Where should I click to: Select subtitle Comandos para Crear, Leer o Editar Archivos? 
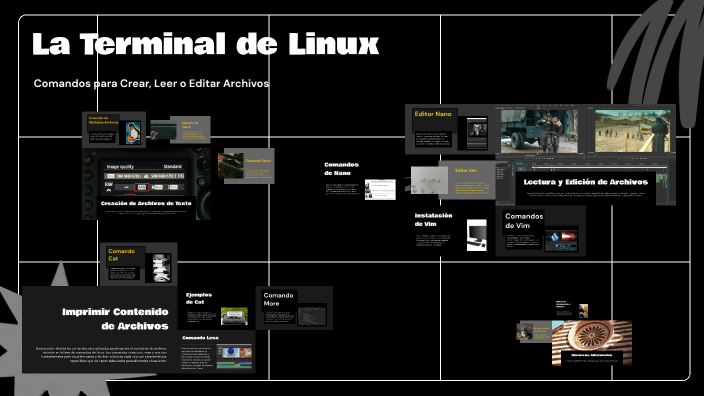click(x=151, y=84)
